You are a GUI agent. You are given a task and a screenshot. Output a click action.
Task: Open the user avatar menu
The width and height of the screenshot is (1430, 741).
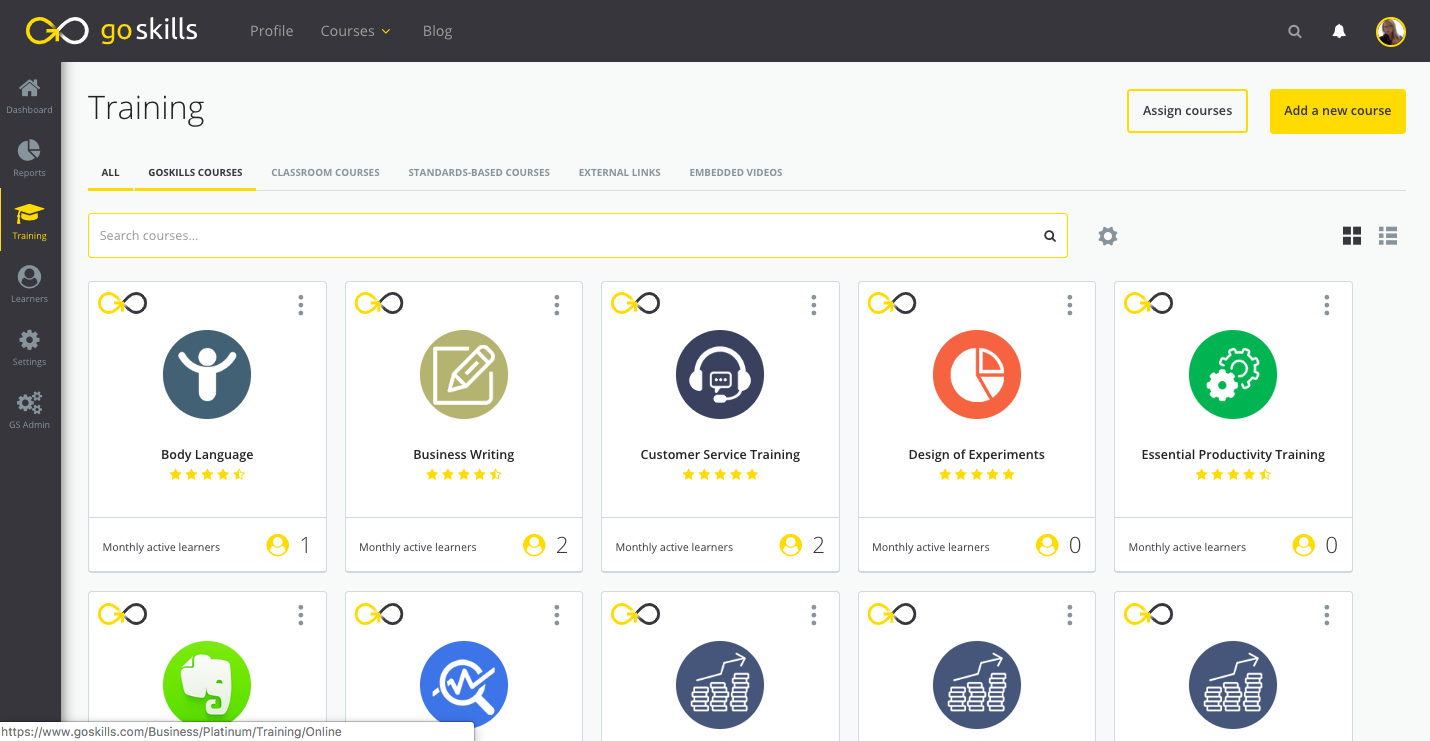1391,32
